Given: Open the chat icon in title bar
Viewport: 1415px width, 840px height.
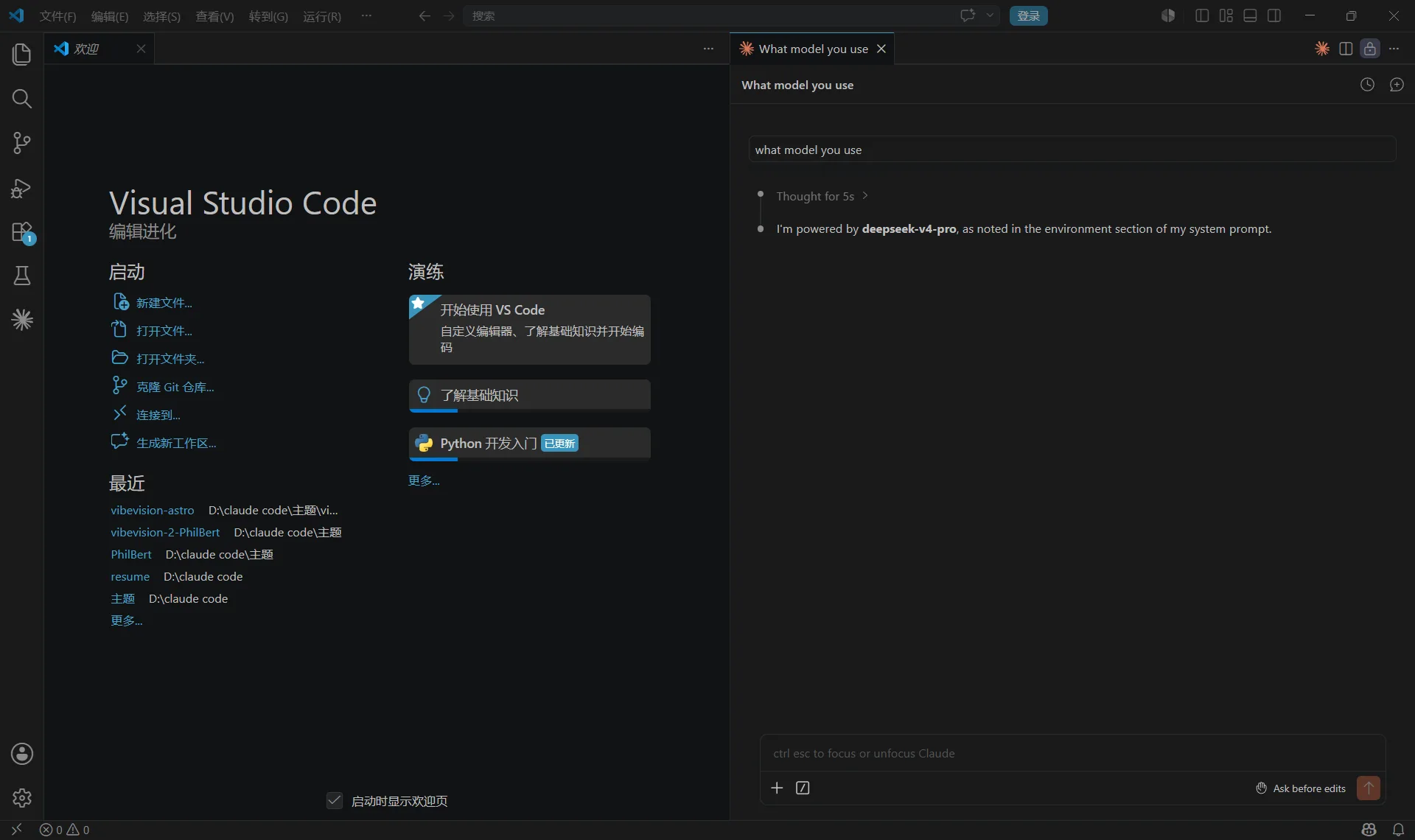Looking at the screenshot, I should point(968,15).
